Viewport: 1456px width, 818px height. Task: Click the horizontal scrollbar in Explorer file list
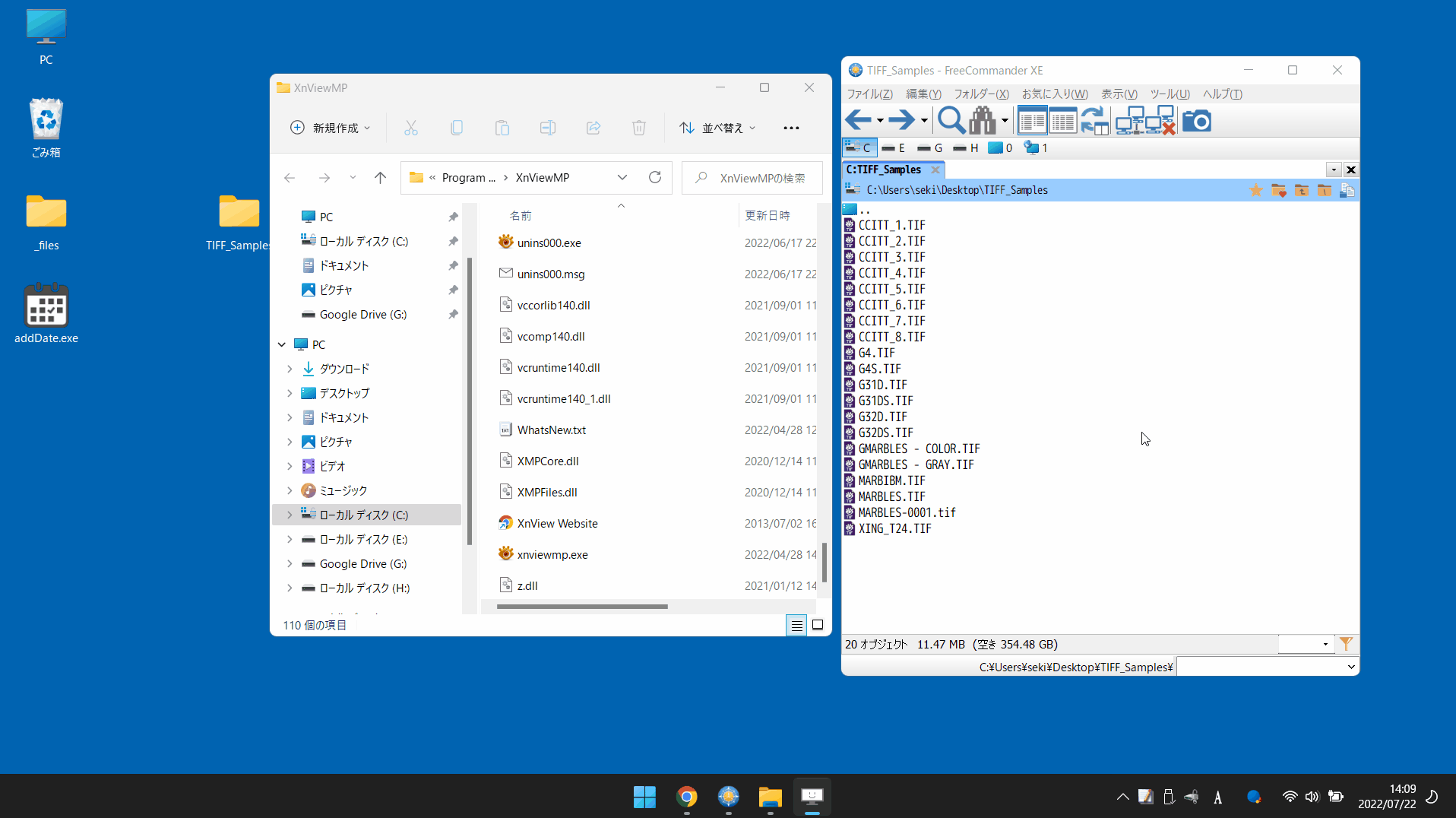(x=582, y=607)
